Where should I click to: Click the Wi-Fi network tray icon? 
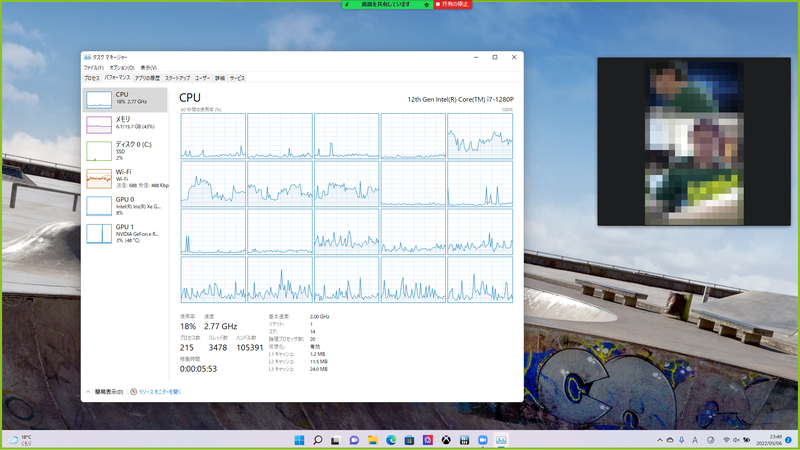pyautogui.click(x=726, y=440)
